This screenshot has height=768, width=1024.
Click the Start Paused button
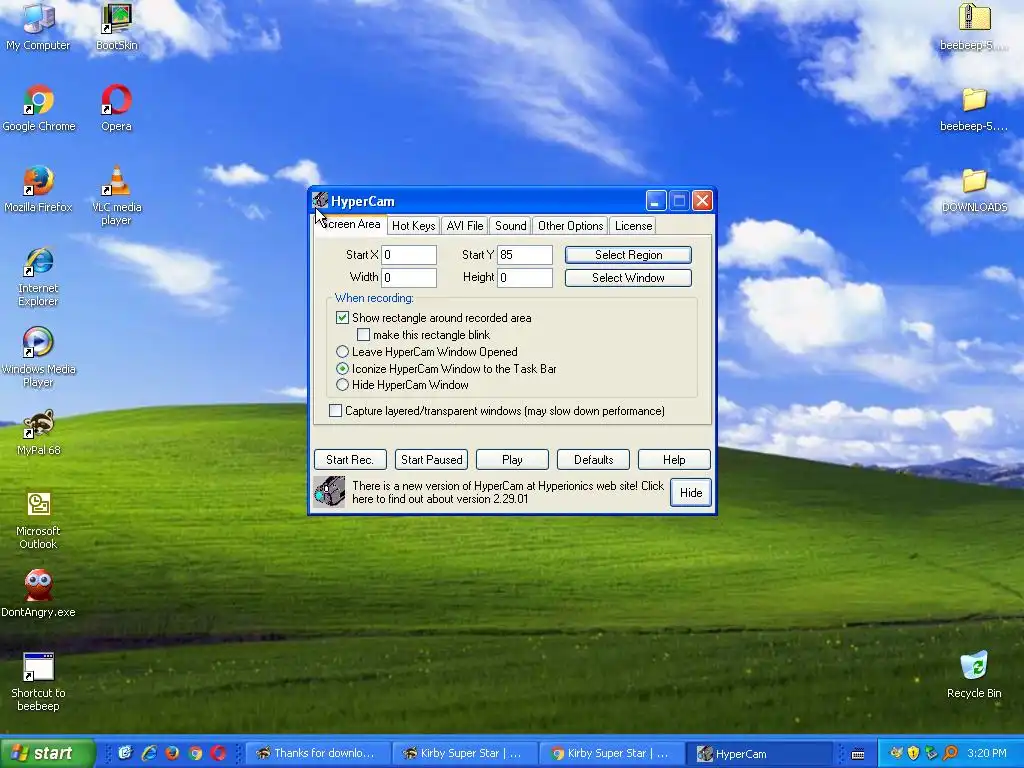432,460
